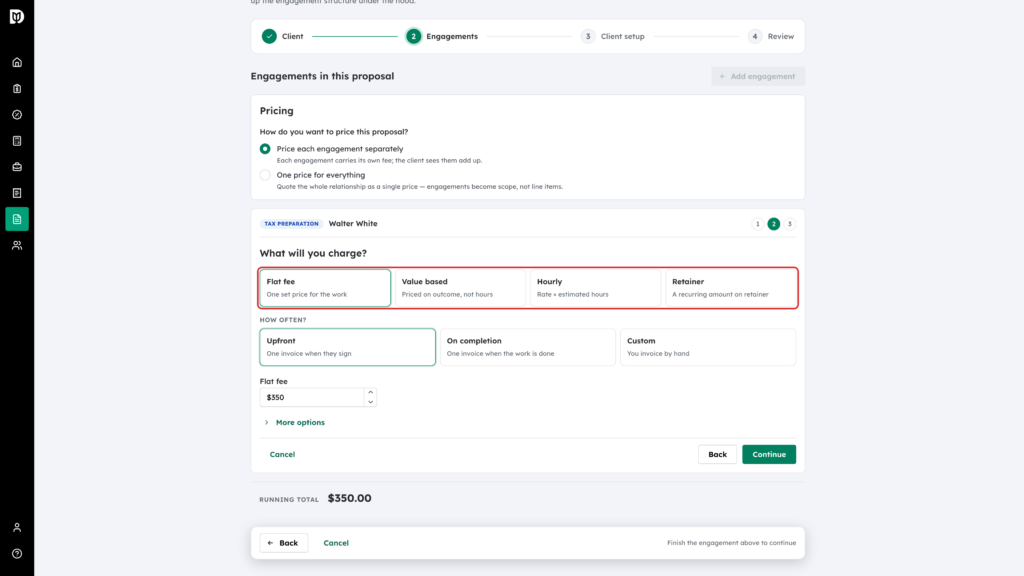Click the engagement sub-step 2 circle
The height and width of the screenshot is (576, 1024).
(774, 224)
